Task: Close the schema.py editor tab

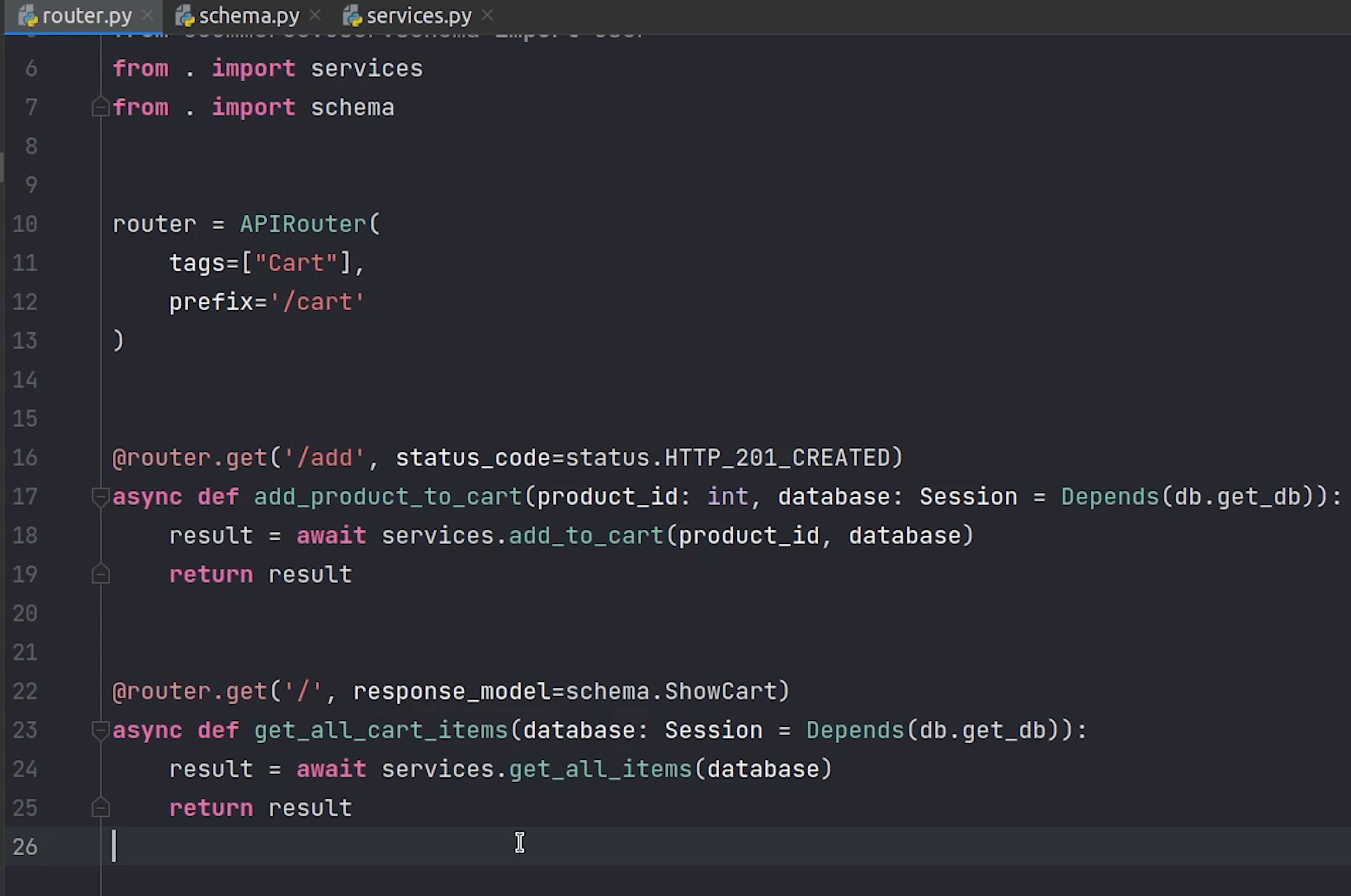Action: [x=315, y=15]
